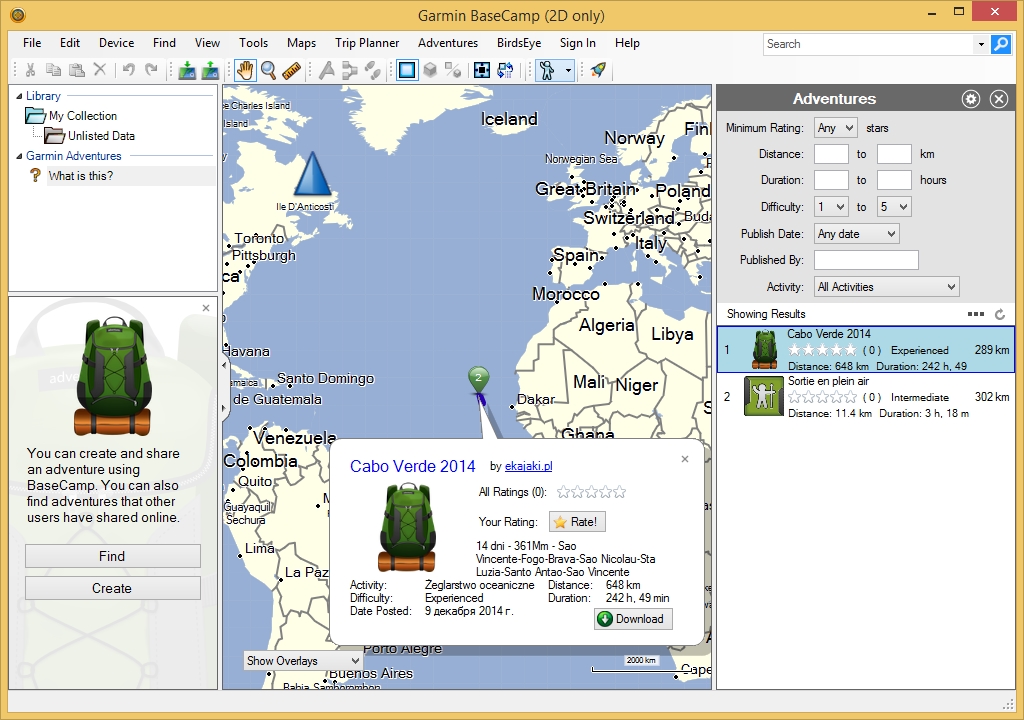1024x720 pixels.
Task: Select the Measure ruler tool
Action: tap(291, 70)
